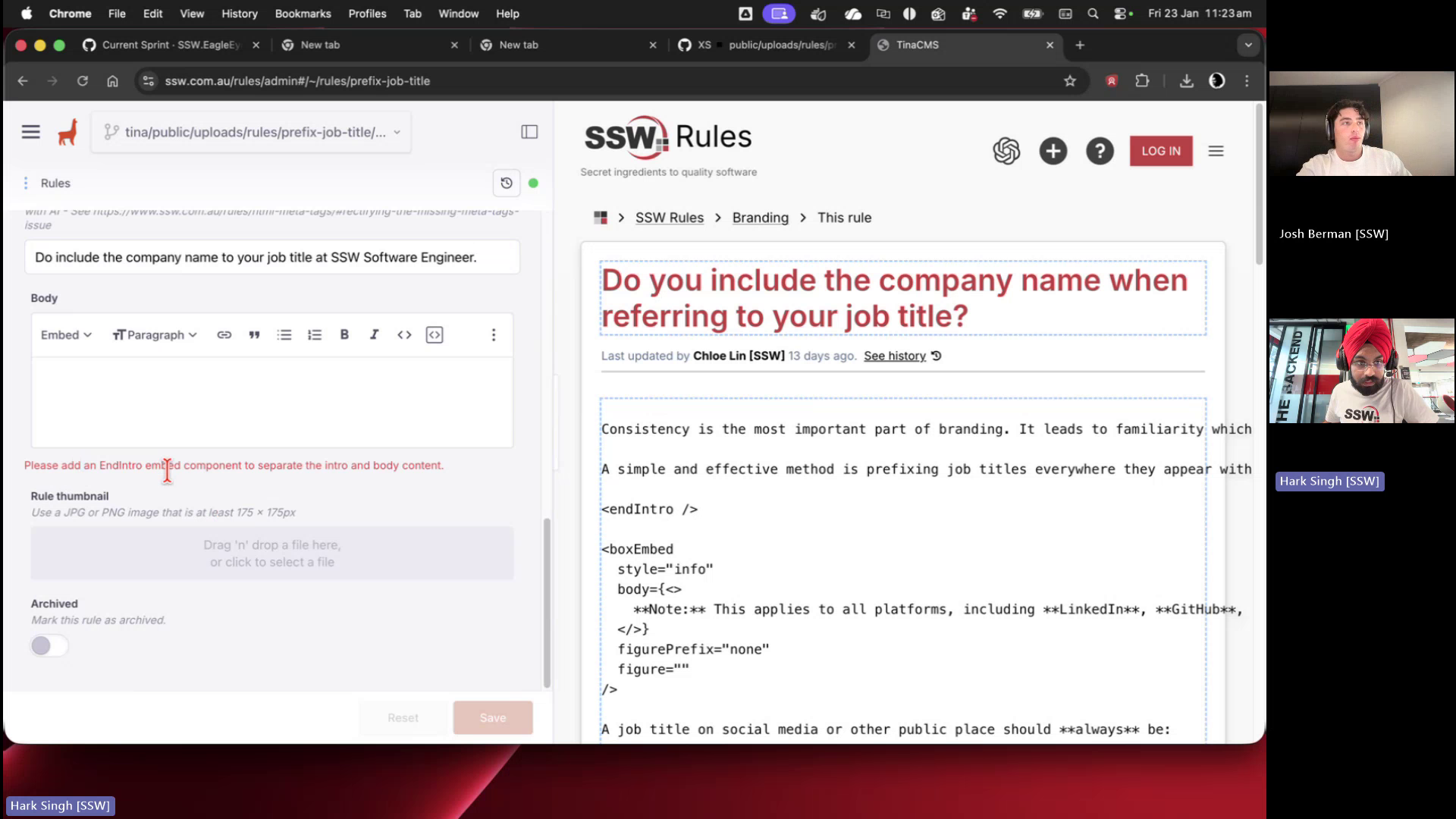Screen dimensions: 1456x819
Task: Open the Embed dropdown in the editor
Action: tap(65, 334)
